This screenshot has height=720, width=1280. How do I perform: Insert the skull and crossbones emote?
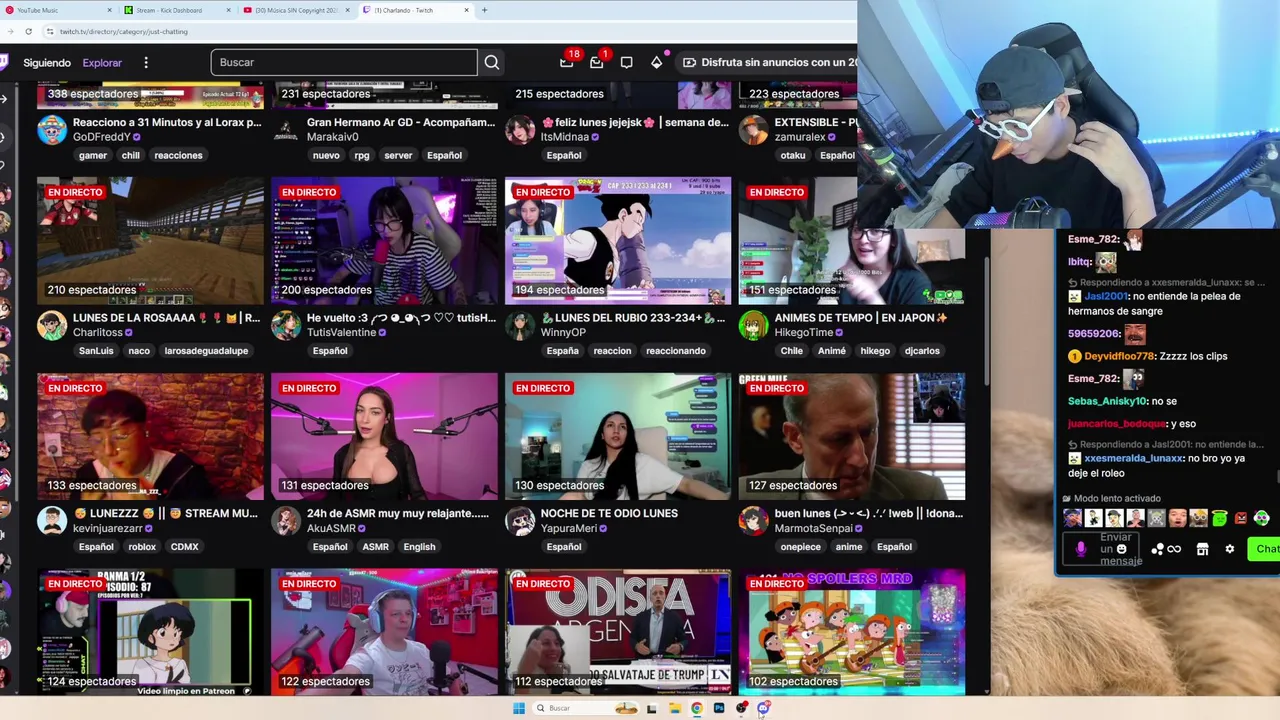coord(1156,518)
